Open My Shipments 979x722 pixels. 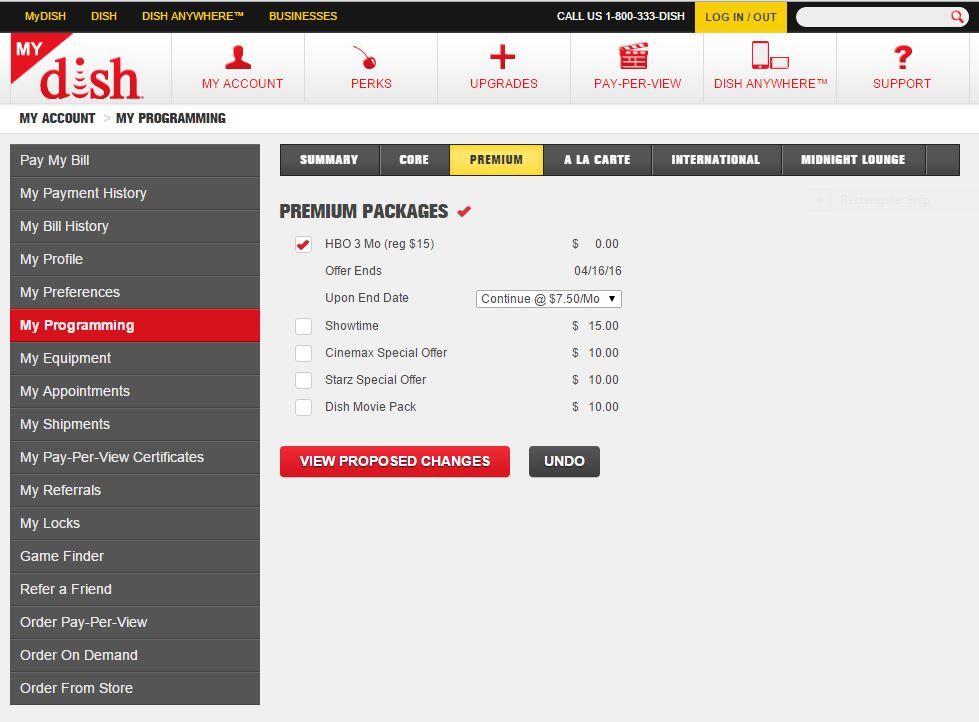[135, 425]
